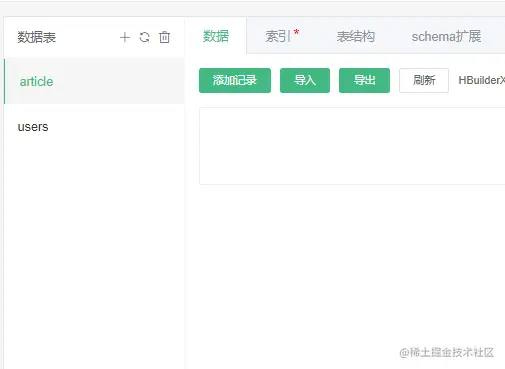This screenshot has height=369, width=505.
Task: Click the 导入 button
Action: tap(305, 80)
